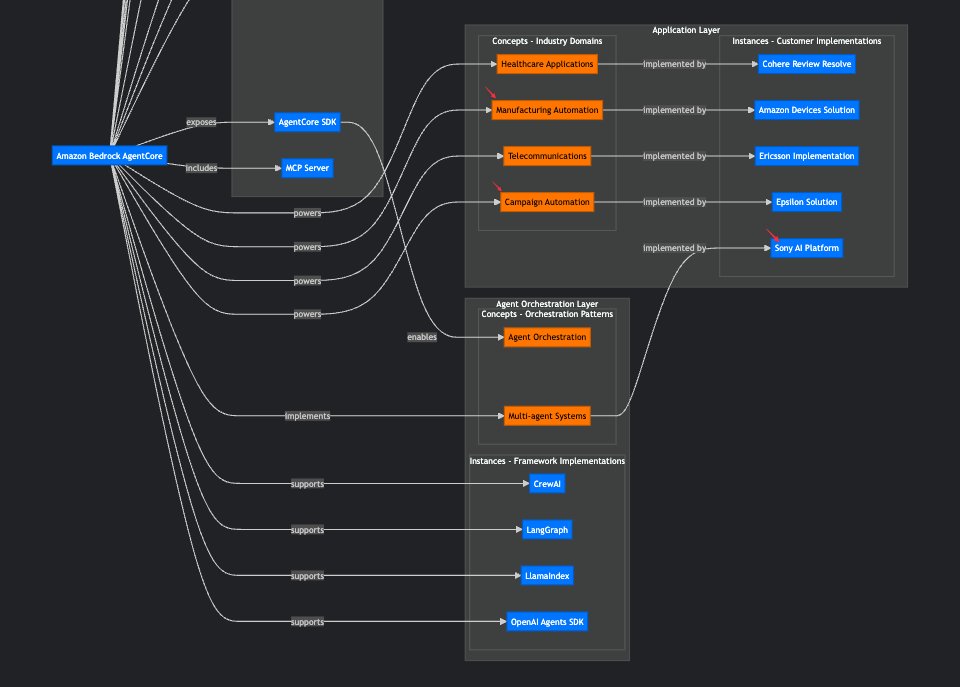Click the Ericsson Implementation node
Image resolution: width=960 pixels, height=687 pixels.
[806, 156]
